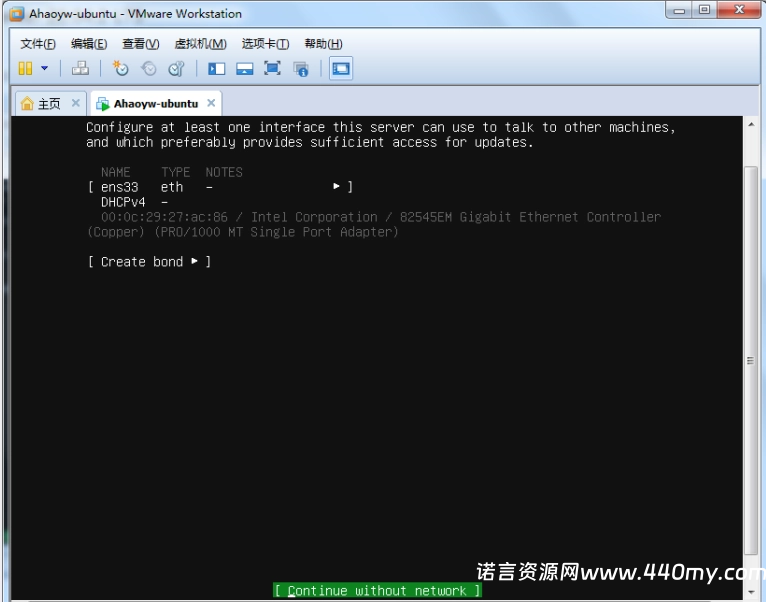Open the snapshot manager icon
This screenshot has width=766, height=602.
pos(176,68)
